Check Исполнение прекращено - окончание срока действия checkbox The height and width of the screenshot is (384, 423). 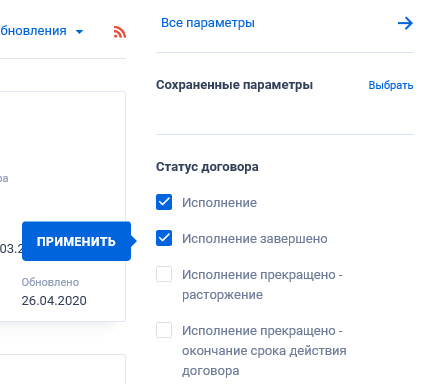tap(164, 330)
